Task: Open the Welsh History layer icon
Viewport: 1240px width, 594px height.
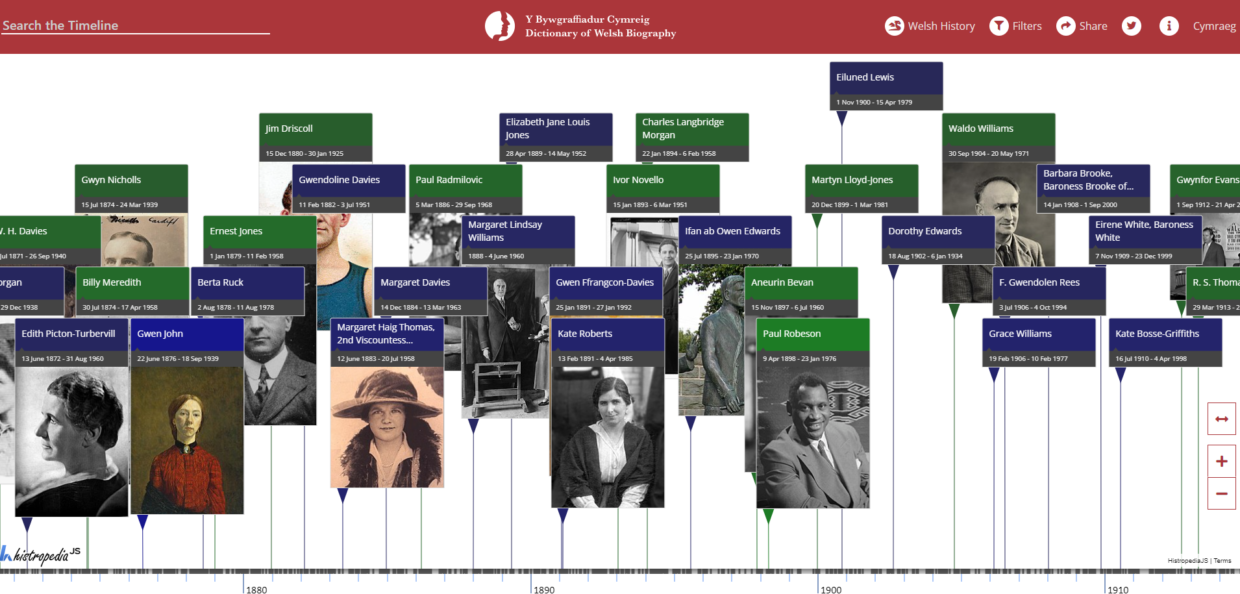Action: [894, 26]
